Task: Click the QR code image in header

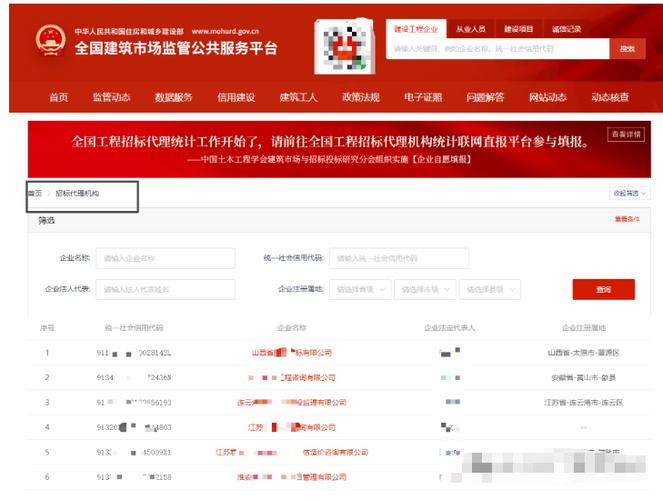Action: pos(345,47)
